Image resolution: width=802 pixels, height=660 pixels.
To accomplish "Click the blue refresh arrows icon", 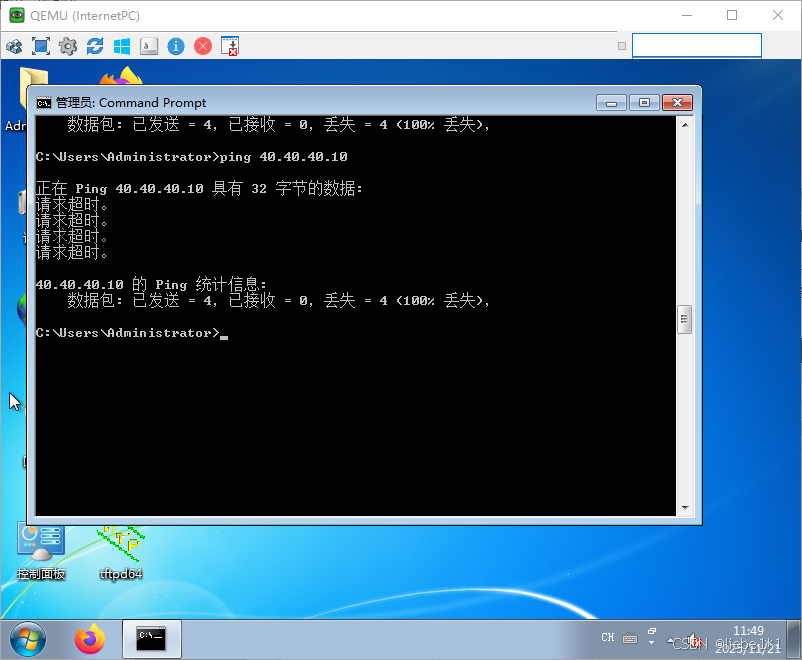I will [95, 46].
